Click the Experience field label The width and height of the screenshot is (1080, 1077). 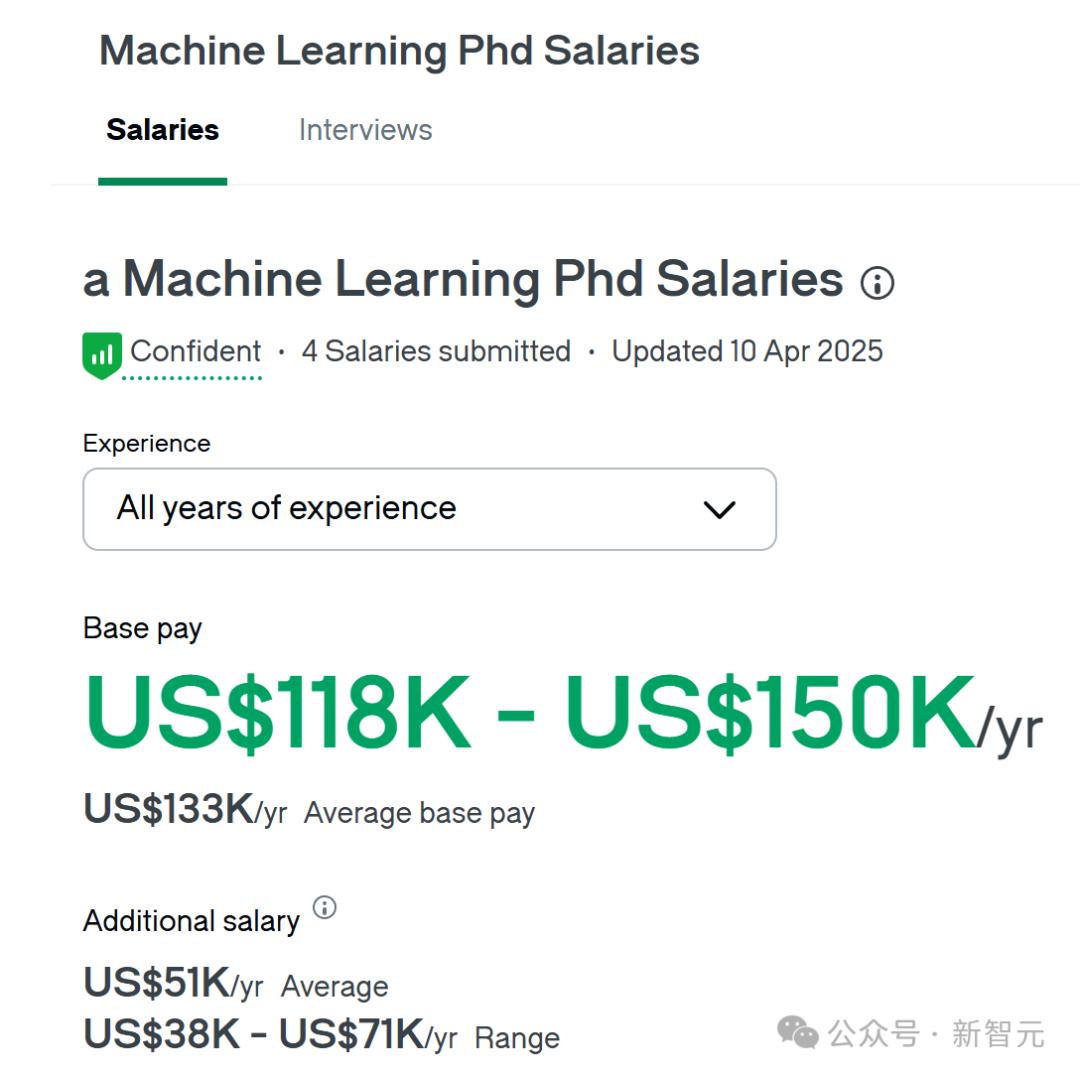147,443
